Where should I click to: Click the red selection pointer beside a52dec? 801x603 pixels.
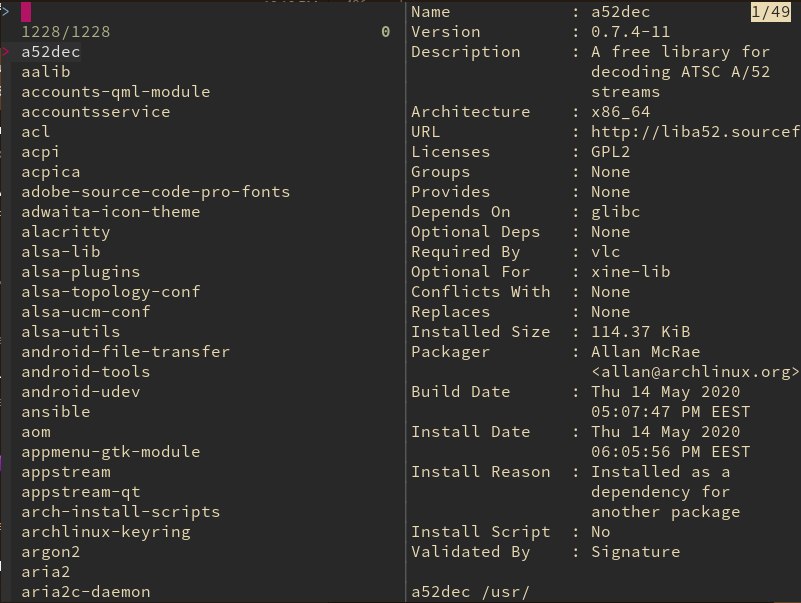pos(6,52)
